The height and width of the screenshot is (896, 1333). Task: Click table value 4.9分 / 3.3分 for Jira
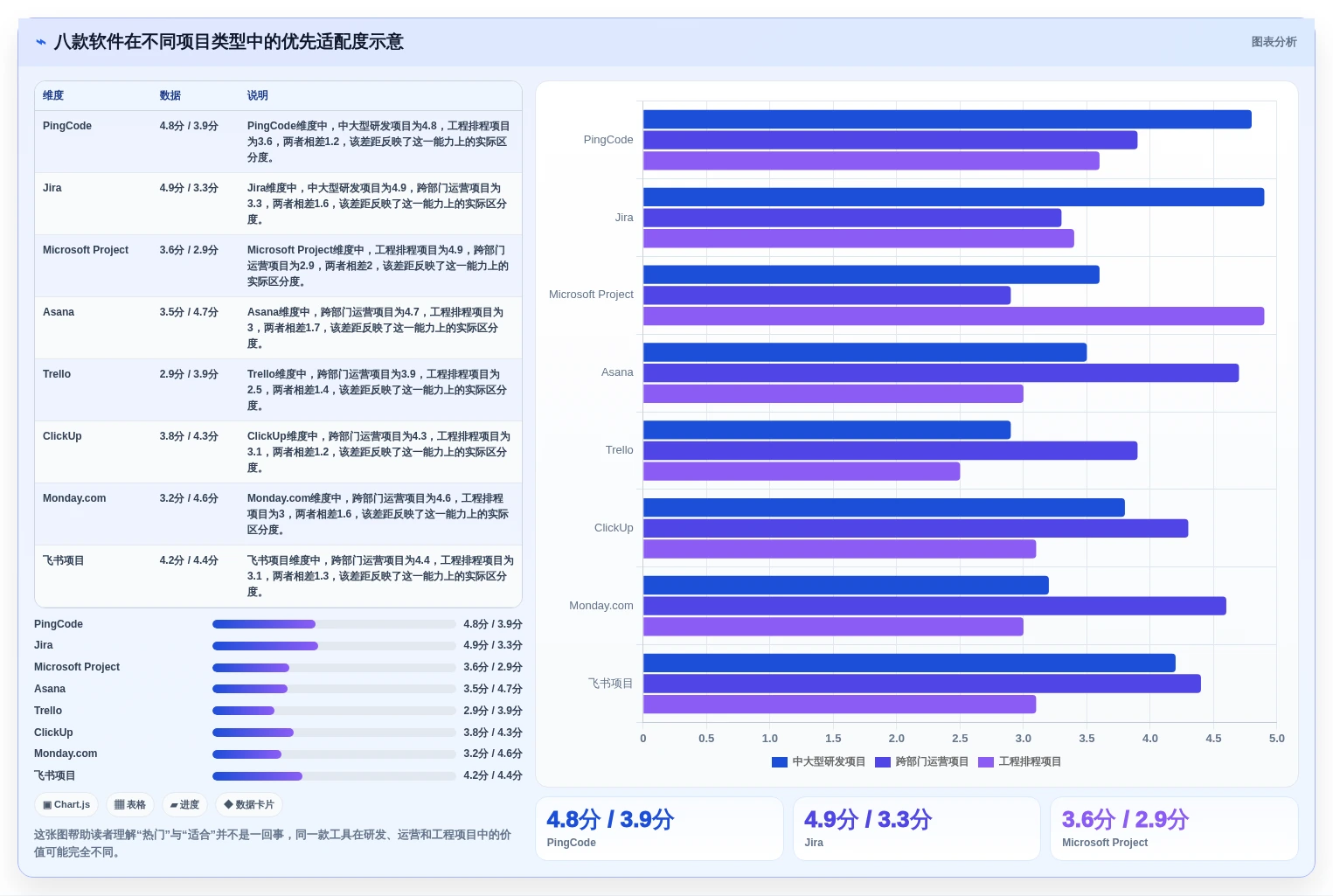[189, 188]
